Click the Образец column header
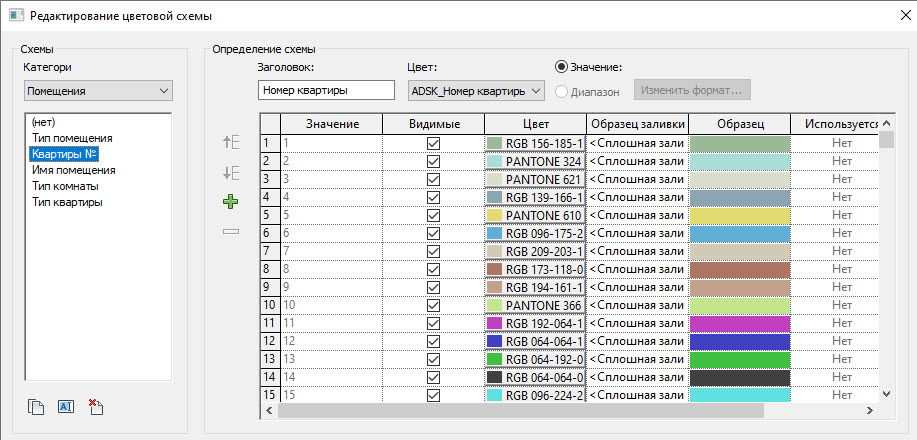 [x=740, y=123]
